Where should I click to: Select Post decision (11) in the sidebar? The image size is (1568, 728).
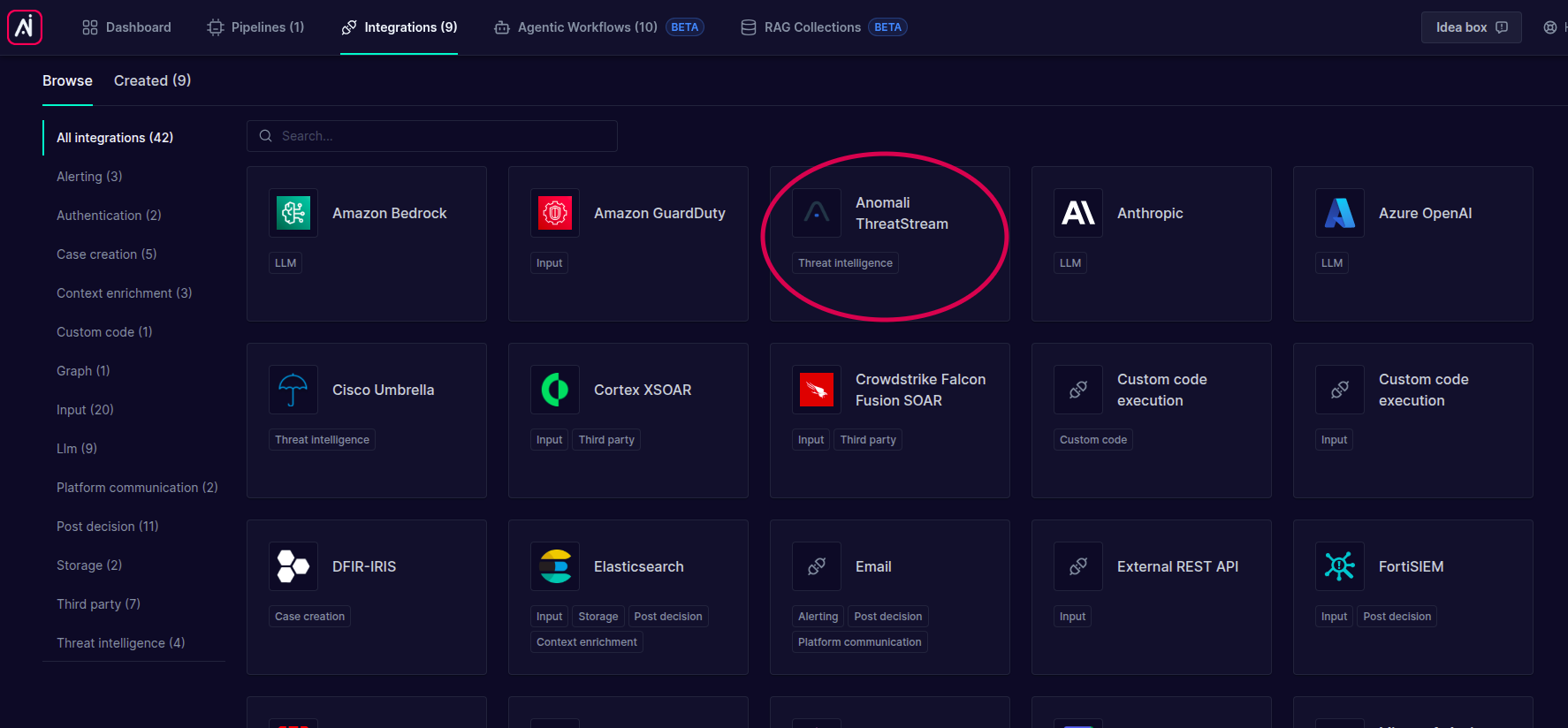point(108,527)
